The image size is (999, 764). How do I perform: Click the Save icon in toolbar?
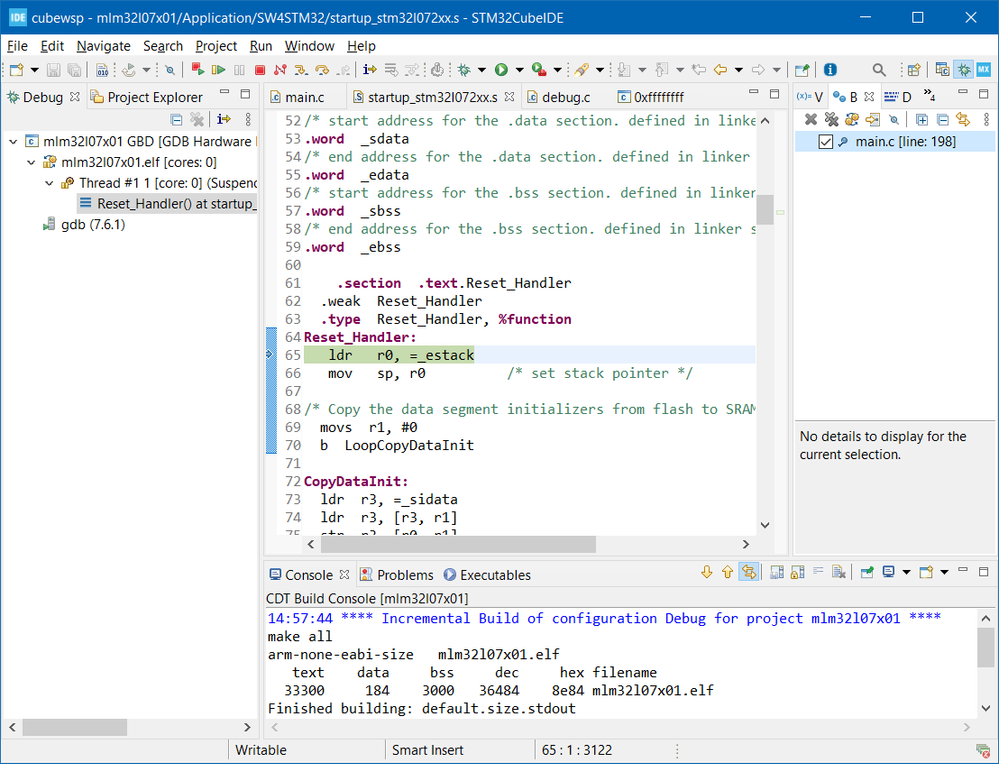[54, 69]
